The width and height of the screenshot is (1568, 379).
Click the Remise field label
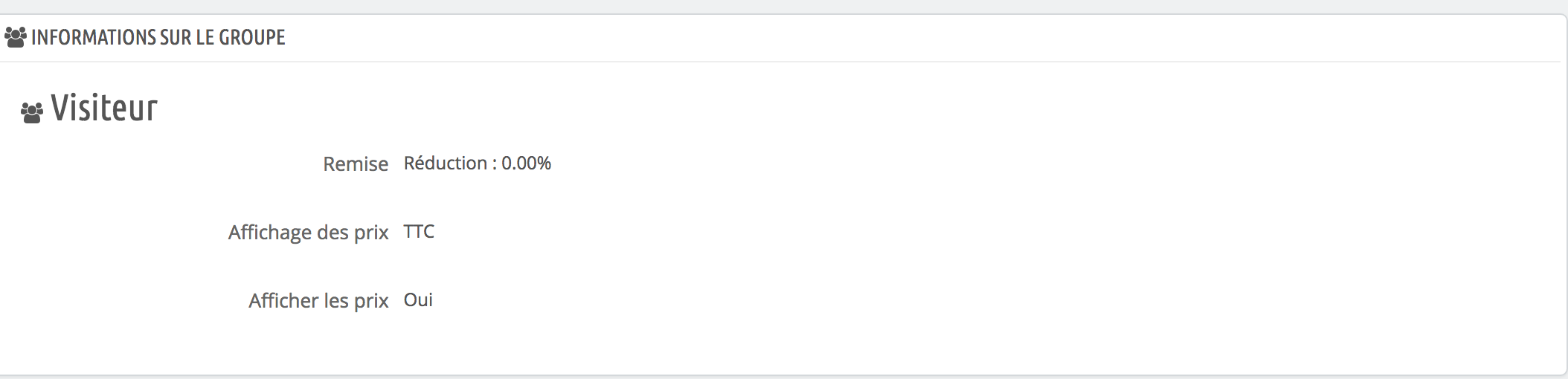(356, 163)
